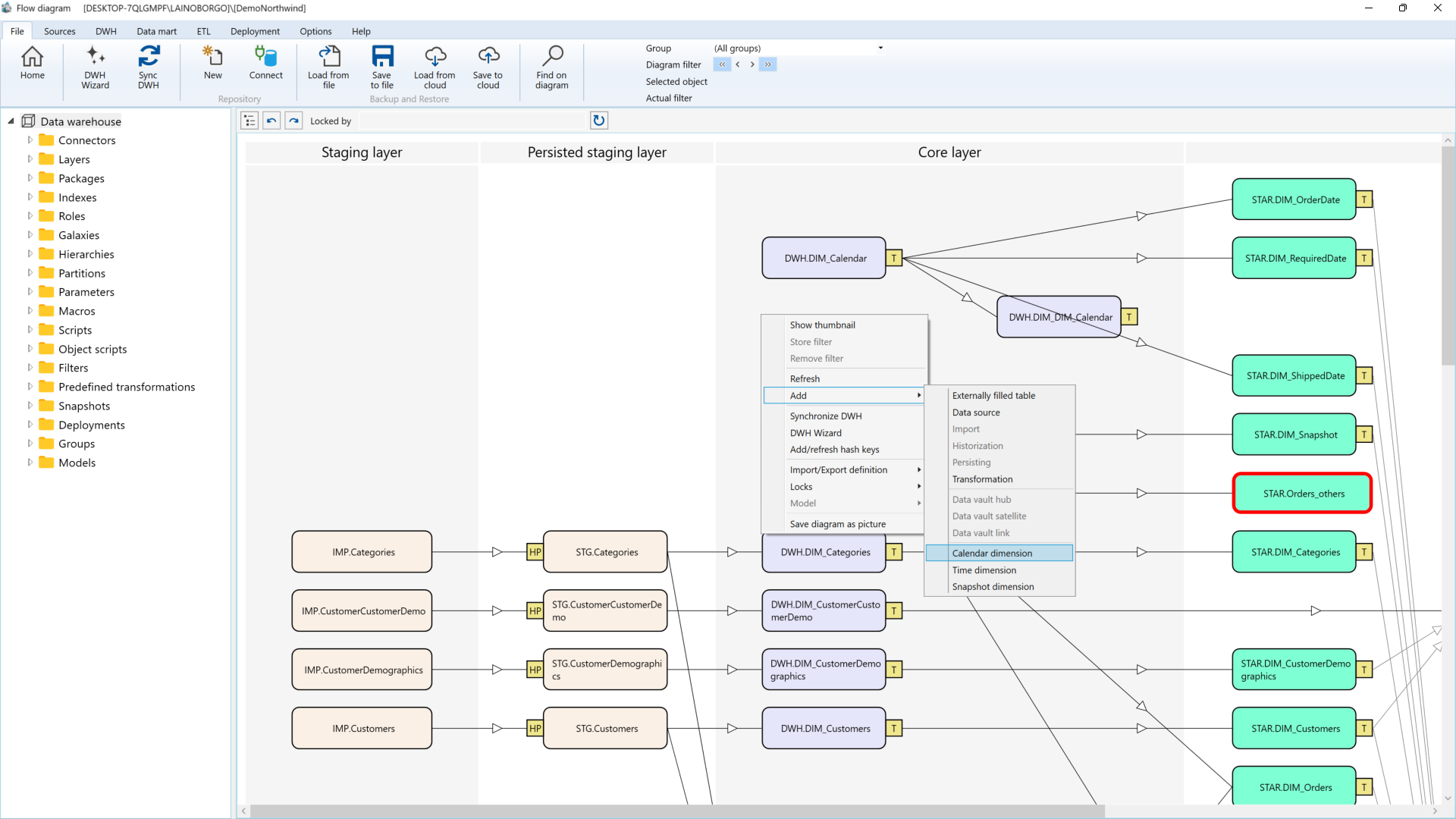Screen dimensions: 1456x819
Task: Open the Options ribbon tab
Action: pyautogui.click(x=315, y=31)
